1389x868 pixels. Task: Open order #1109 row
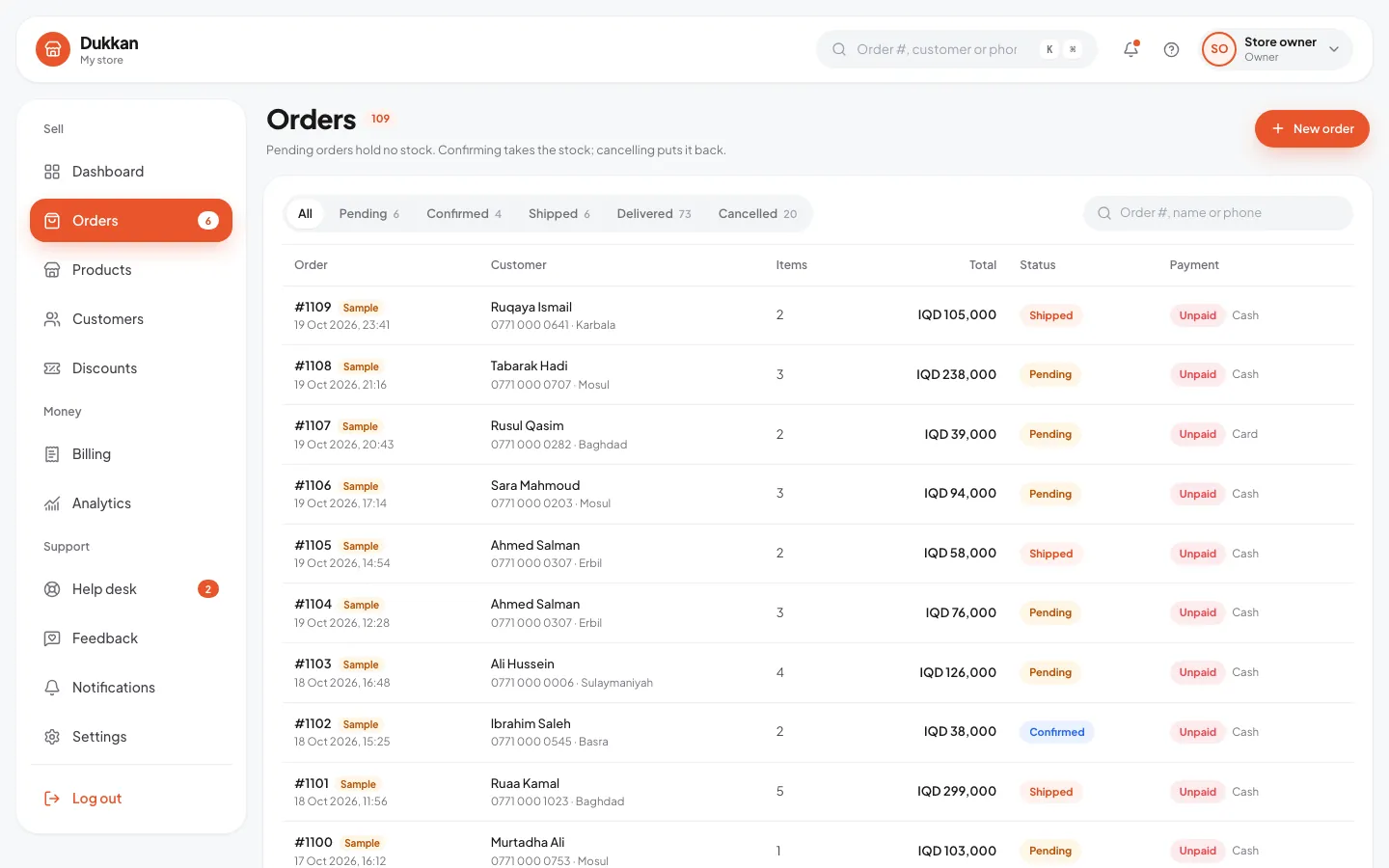pyautogui.click(x=818, y=315)
